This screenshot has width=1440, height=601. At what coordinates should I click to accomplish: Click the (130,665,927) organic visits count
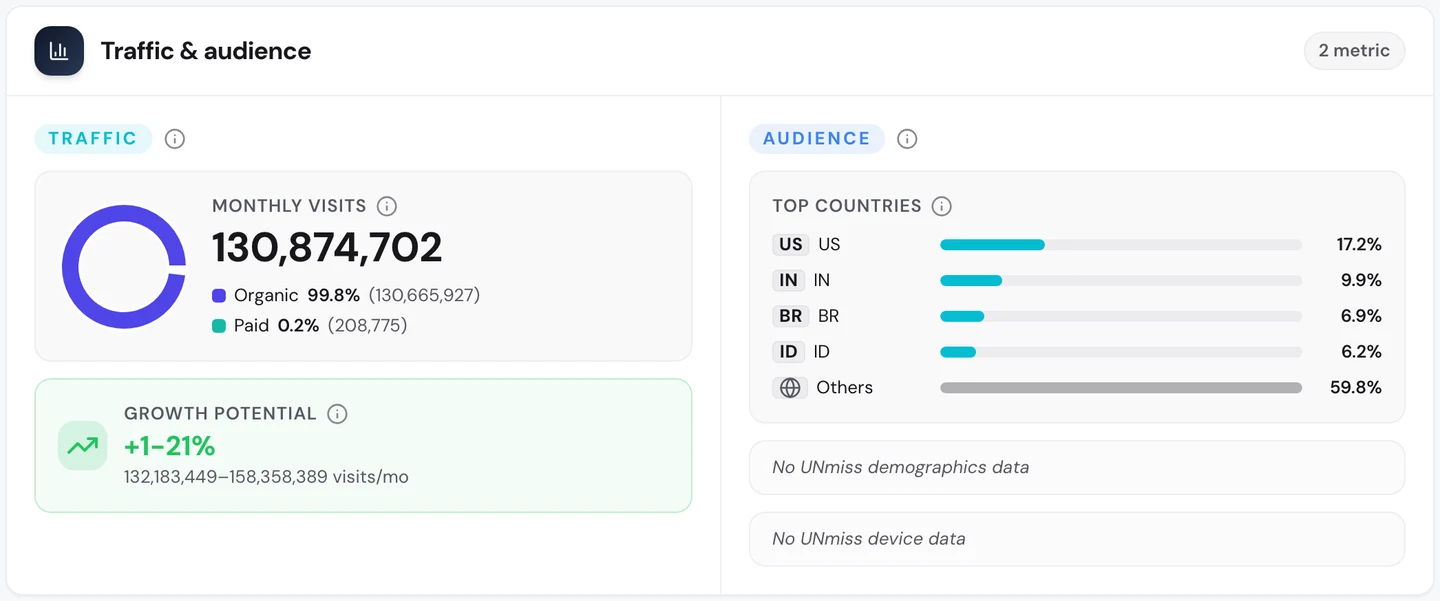[425, 296]
